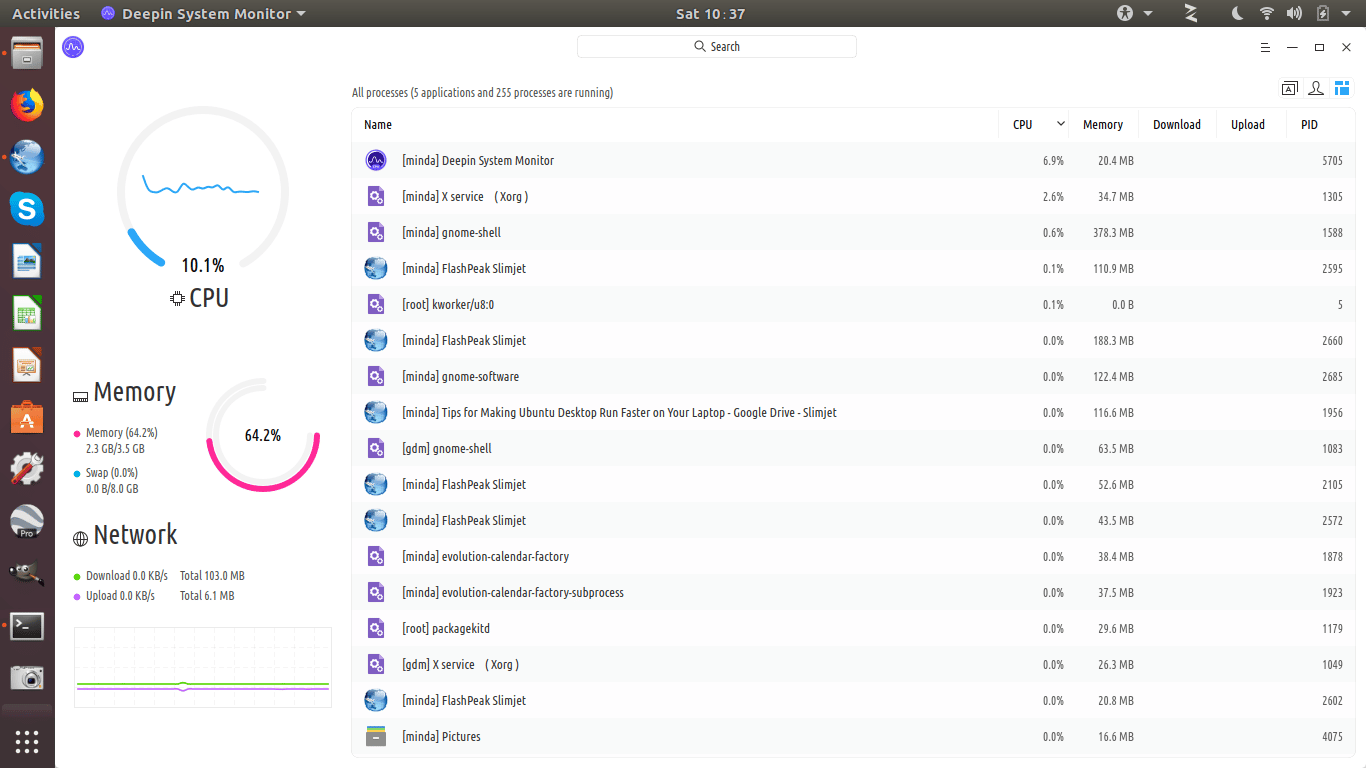This screenshot has height=768, width=1366.
Task: Sort by Upload column header
Action: coord(1248,125)
